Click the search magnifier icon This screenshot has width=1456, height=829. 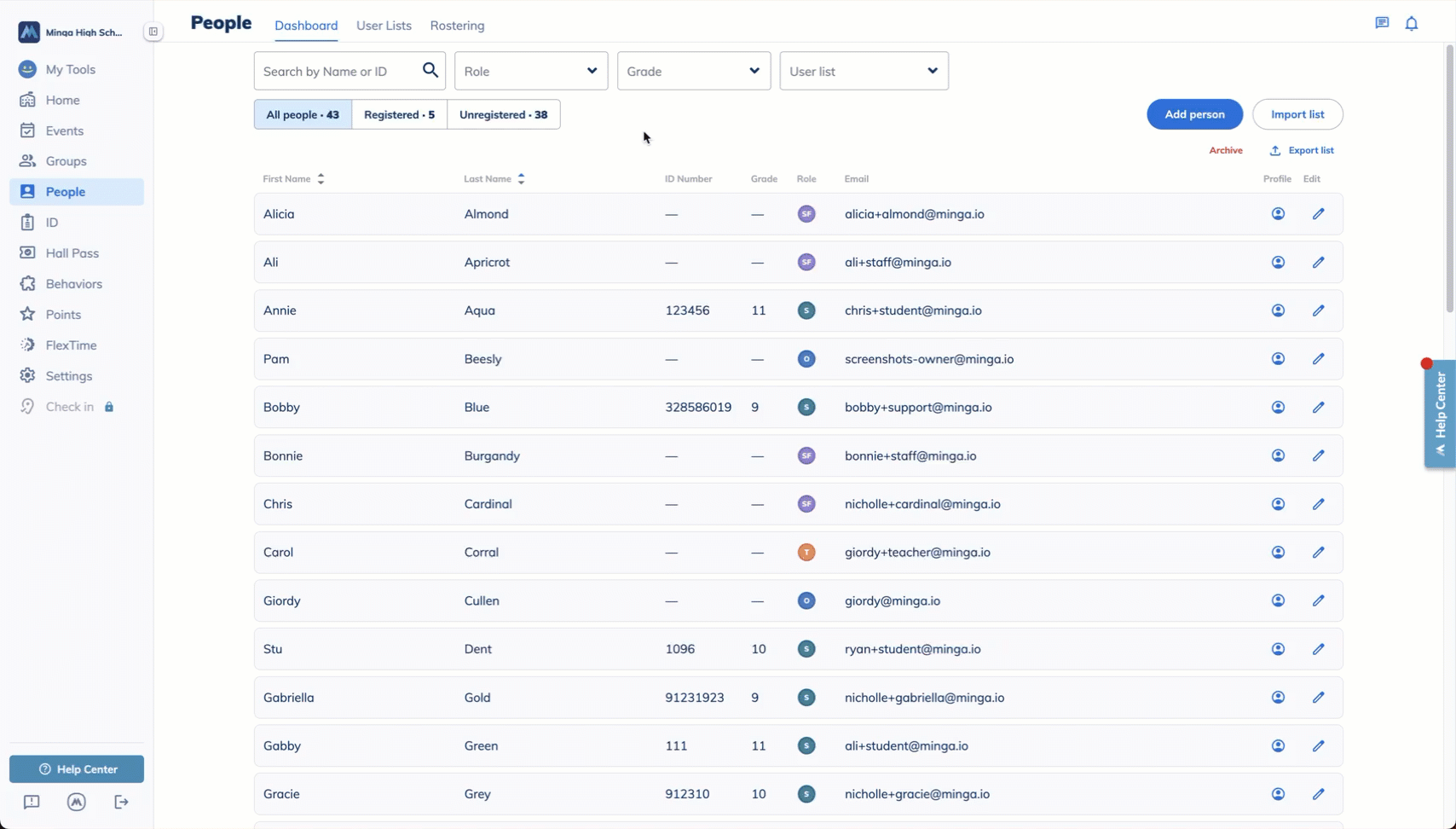point(430,71)
